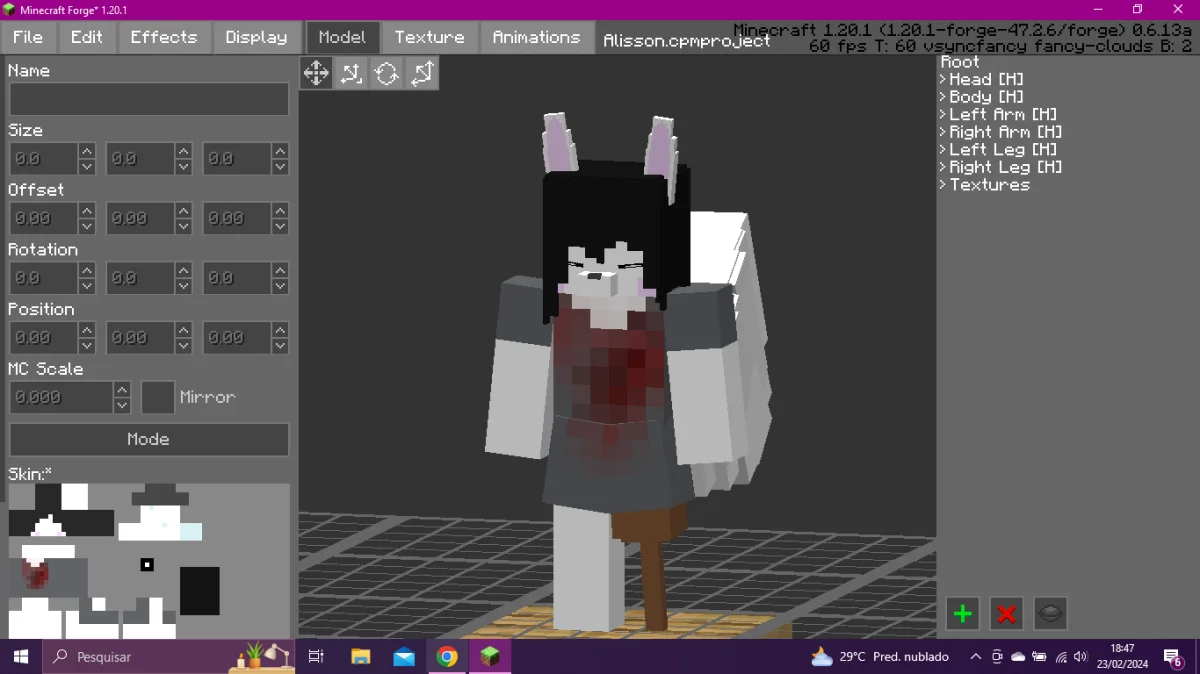Open the Windows Start menu
Image resolution: width=1200 pixels, height=674 pixels.
[21, 657]
